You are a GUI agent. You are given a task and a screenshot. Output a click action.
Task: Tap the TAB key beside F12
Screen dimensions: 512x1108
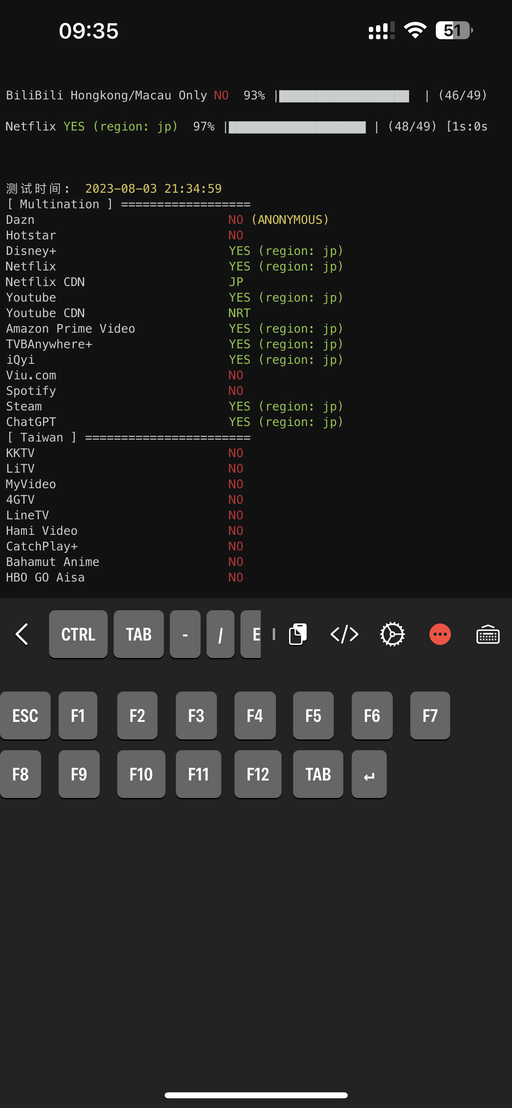coord(318,774)
